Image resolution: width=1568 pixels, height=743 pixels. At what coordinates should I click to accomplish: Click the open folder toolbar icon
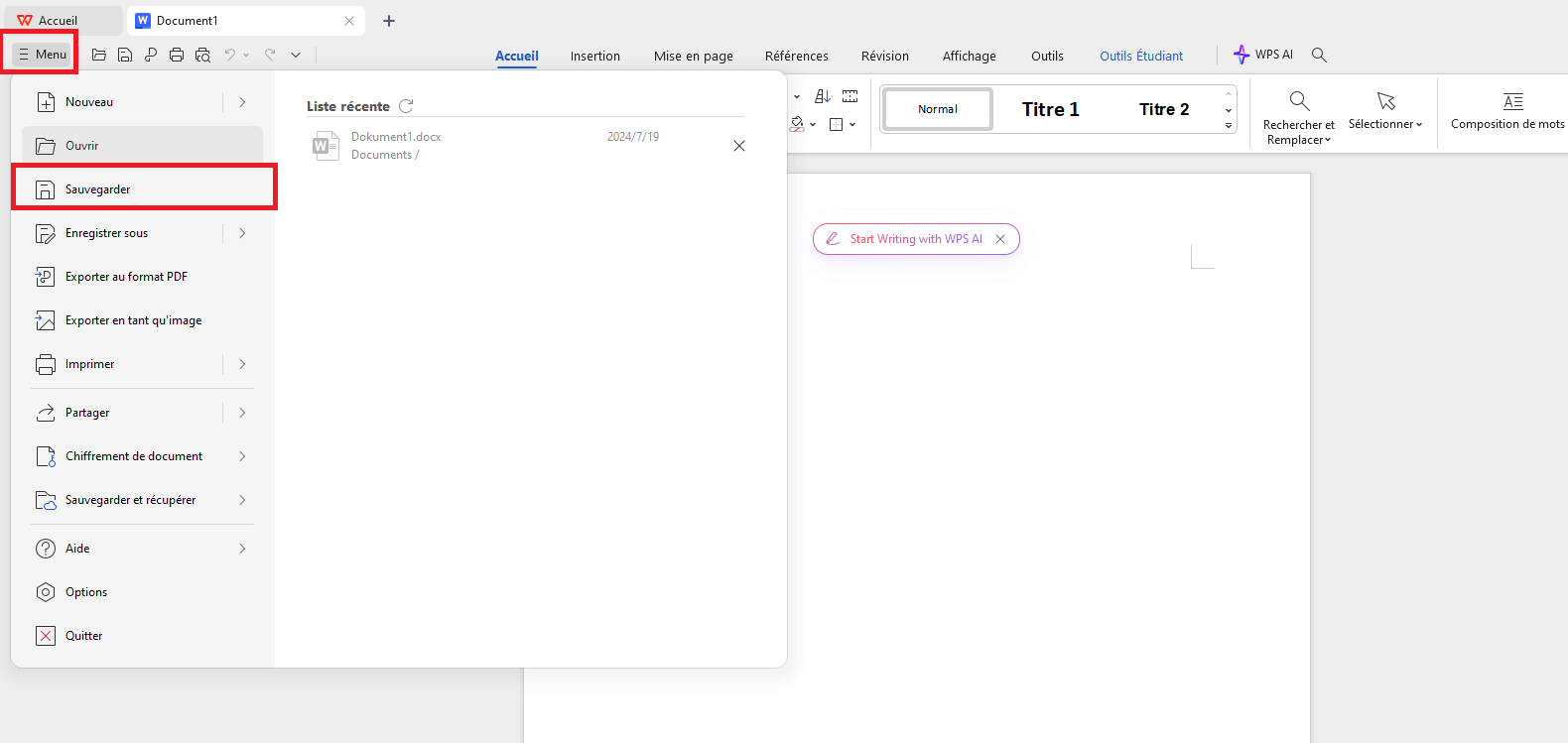99,56
